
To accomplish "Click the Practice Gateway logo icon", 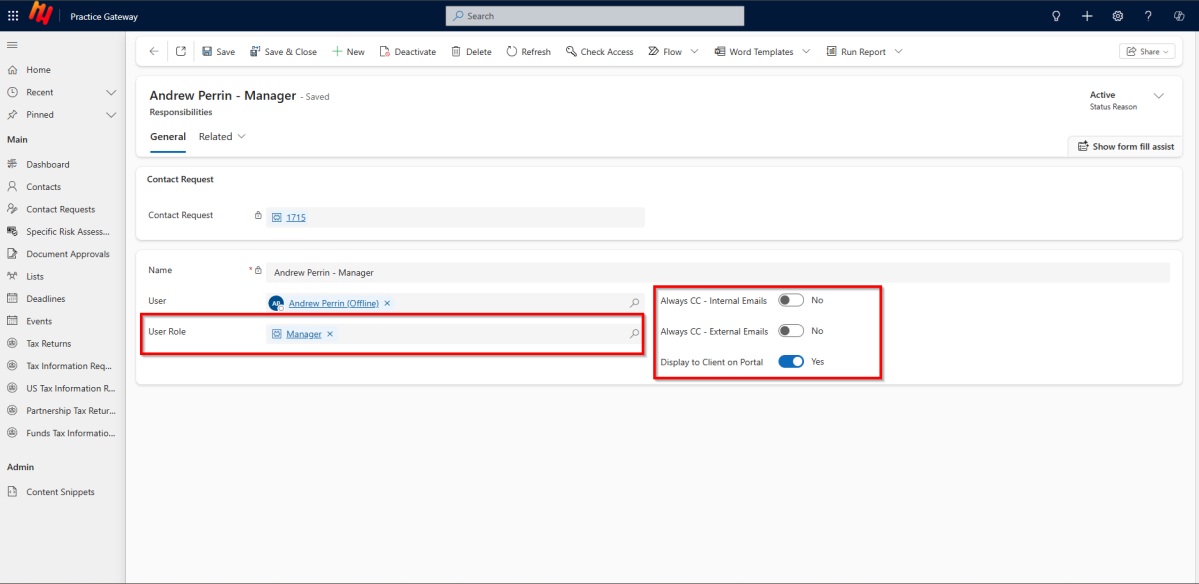I will pos(39,15).
